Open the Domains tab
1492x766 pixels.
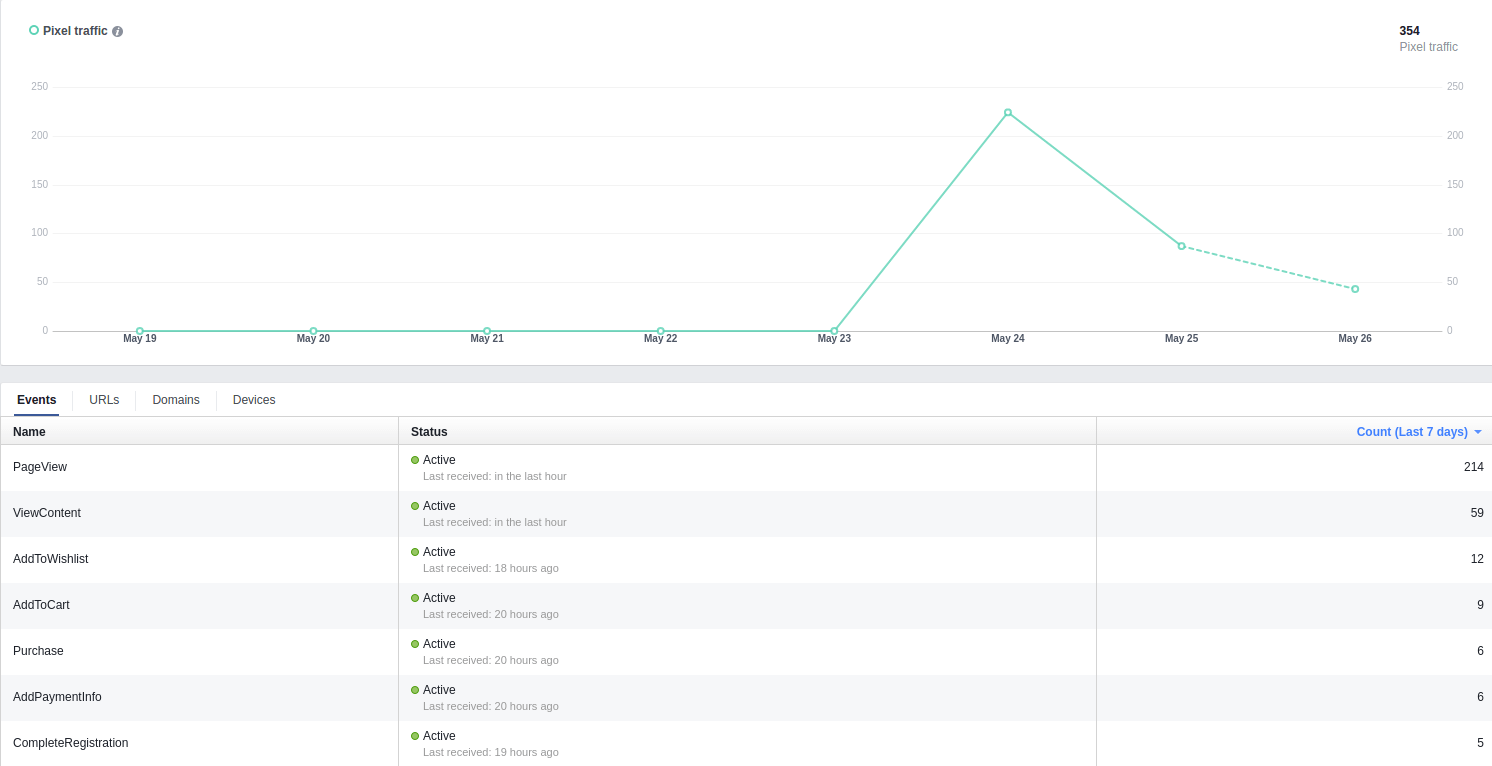coord(176,400)
